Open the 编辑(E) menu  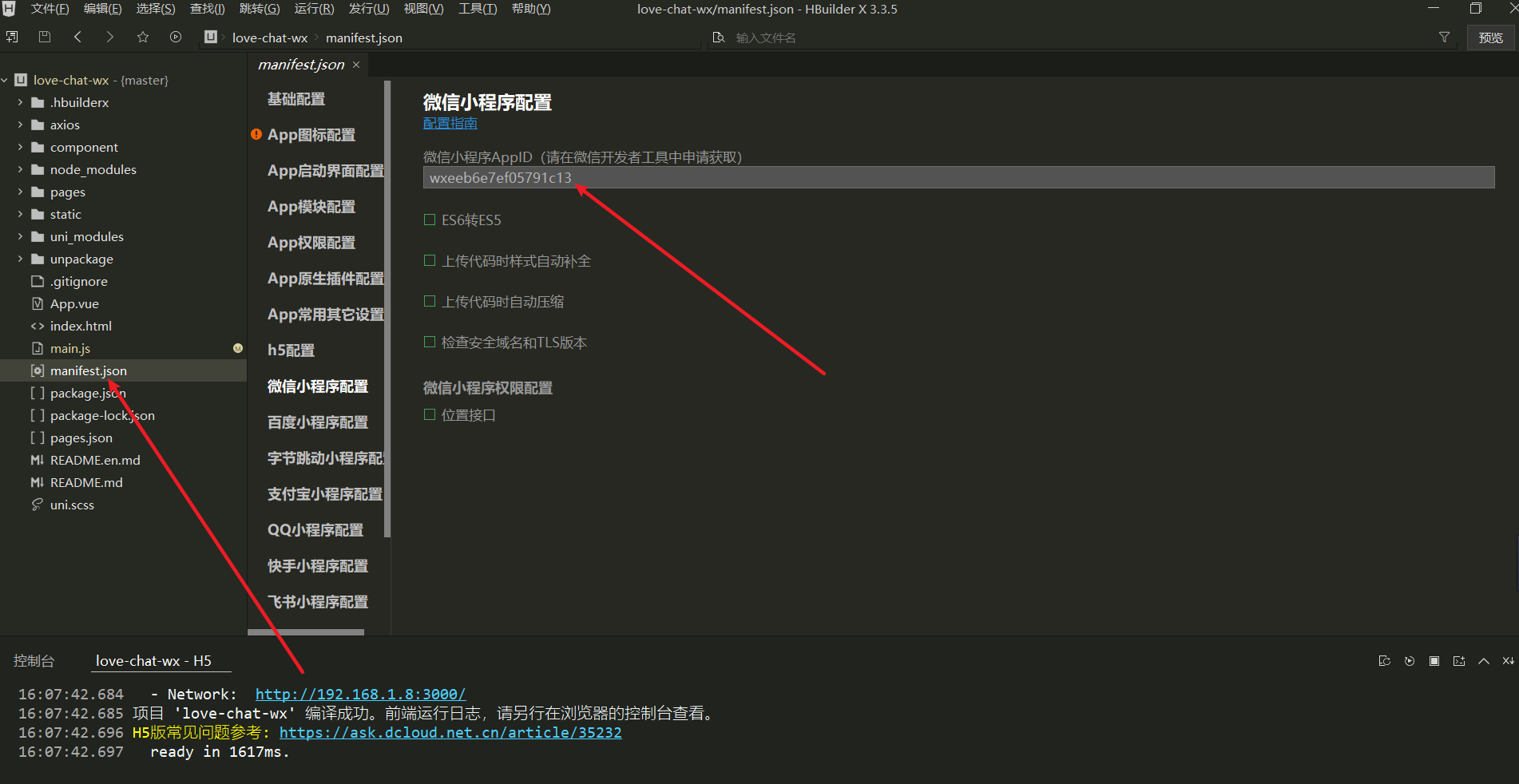pyautogui.click(x=102, y=9)
